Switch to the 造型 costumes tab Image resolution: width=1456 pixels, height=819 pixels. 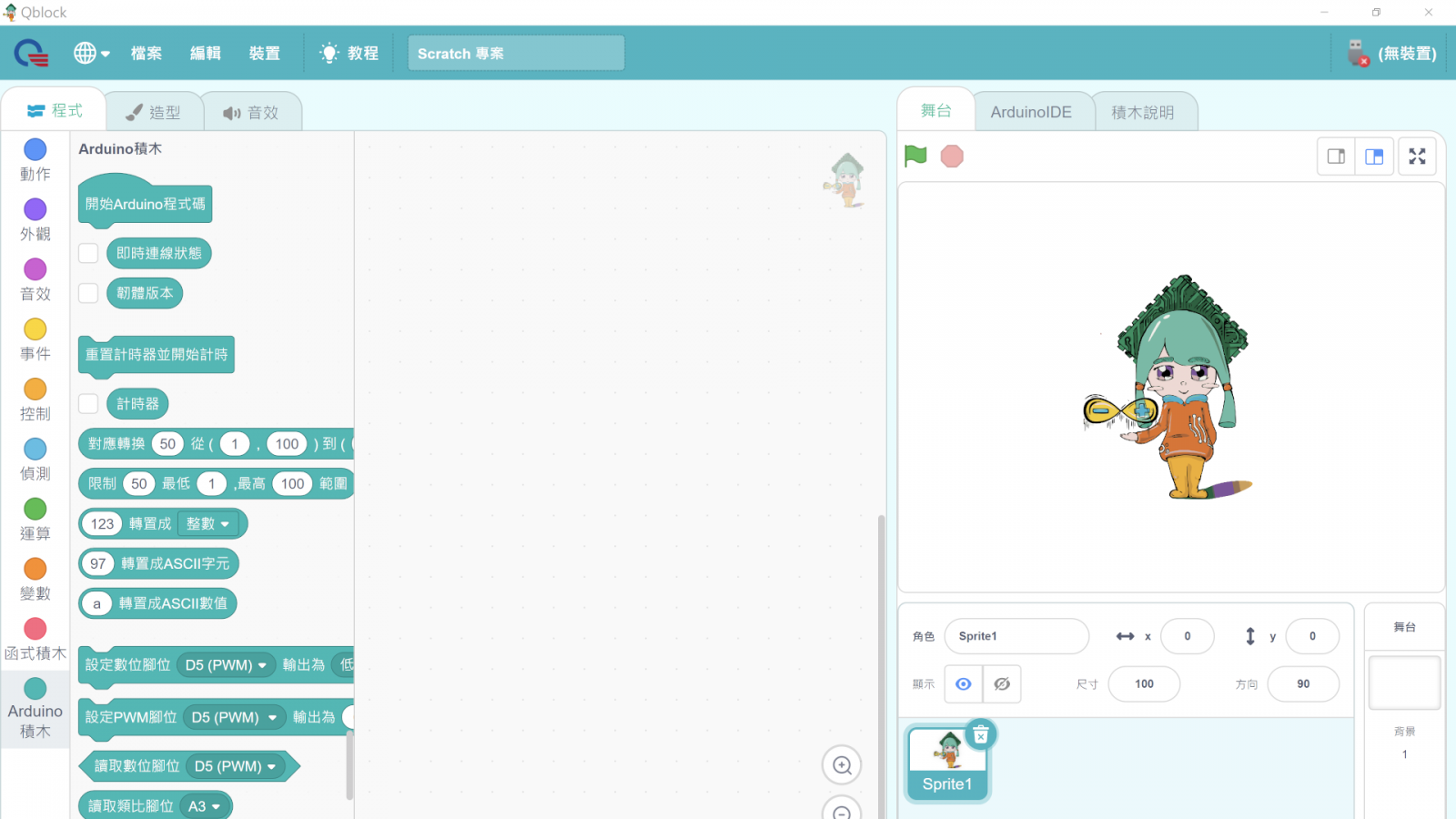point(153,113)
